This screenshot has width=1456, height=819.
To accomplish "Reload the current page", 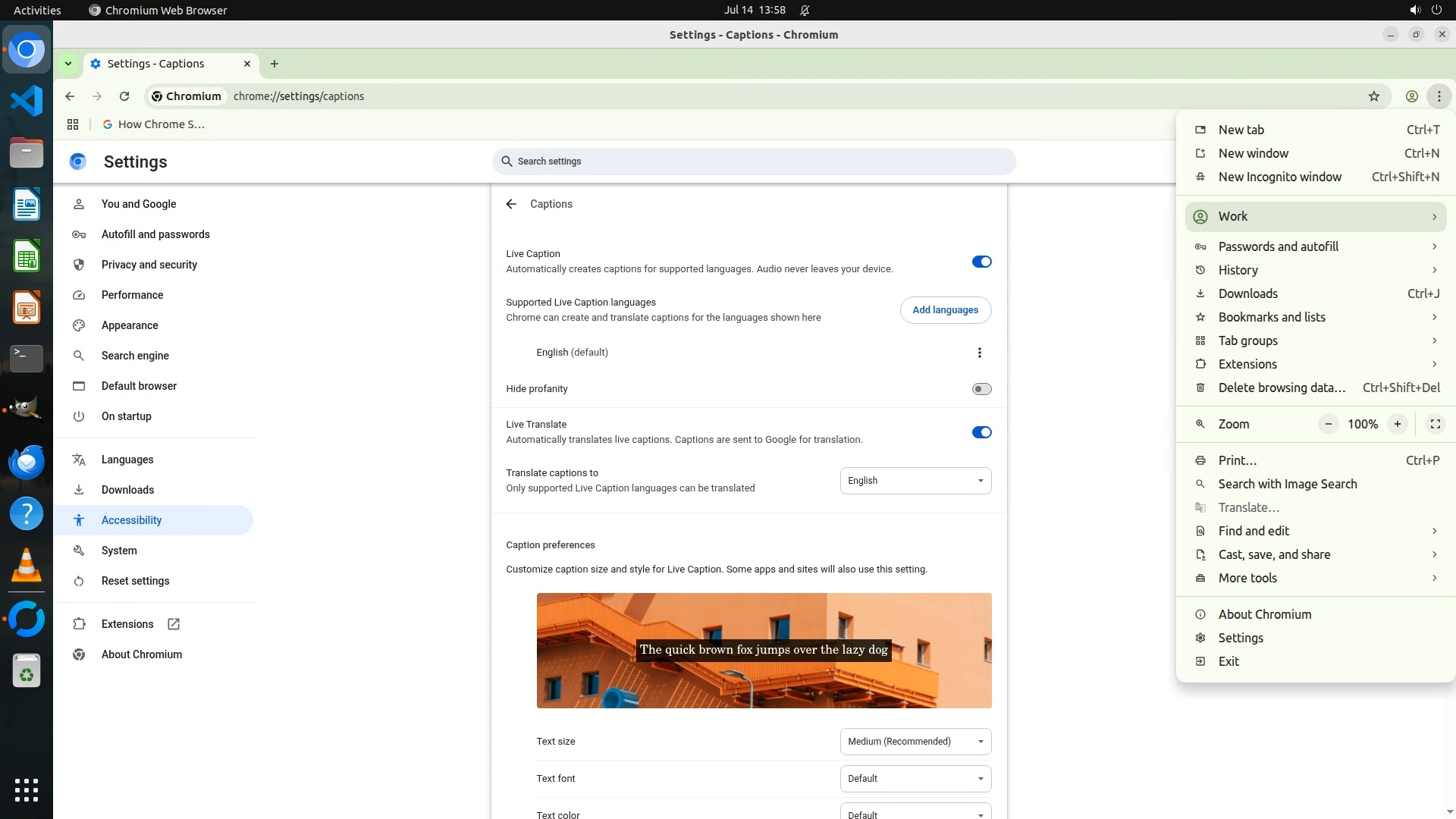I will (x=124, y=96).
